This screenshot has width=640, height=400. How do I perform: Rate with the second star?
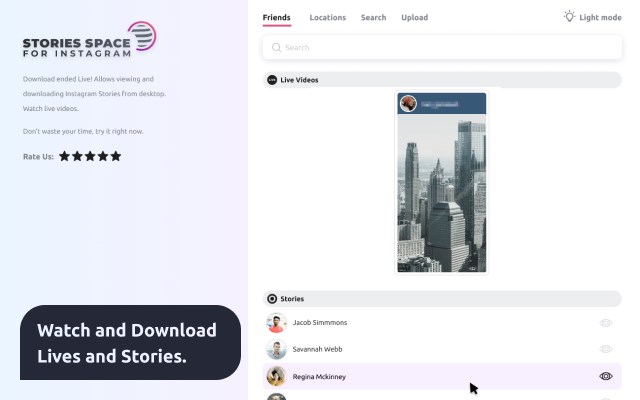(x=77, y=156)
